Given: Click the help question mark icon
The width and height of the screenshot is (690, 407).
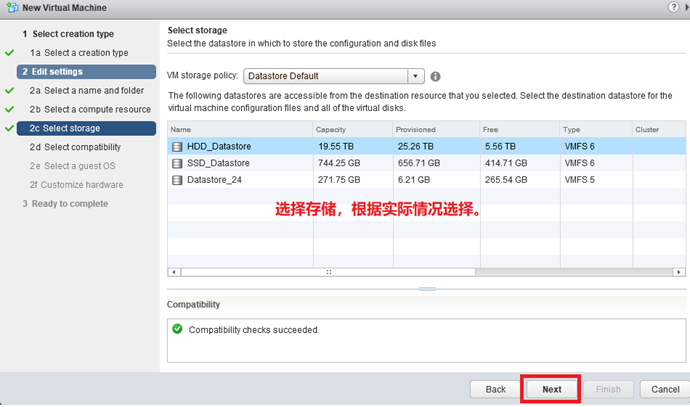Looking at the screenshot, I should click(673, 7).
